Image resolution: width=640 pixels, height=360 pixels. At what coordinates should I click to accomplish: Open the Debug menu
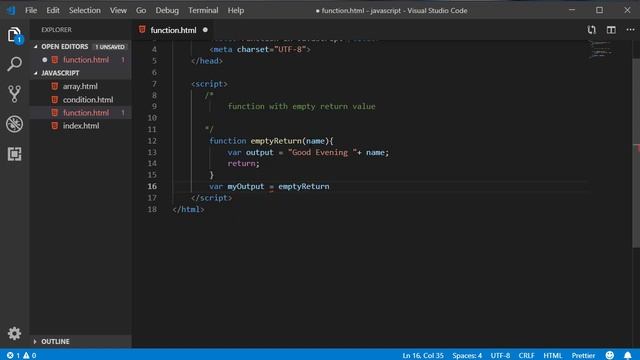167,10
